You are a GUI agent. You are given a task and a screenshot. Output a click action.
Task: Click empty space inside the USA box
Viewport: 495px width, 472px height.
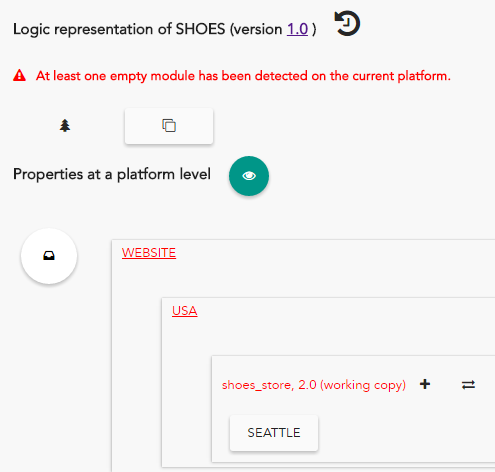[x=333, y=333]
